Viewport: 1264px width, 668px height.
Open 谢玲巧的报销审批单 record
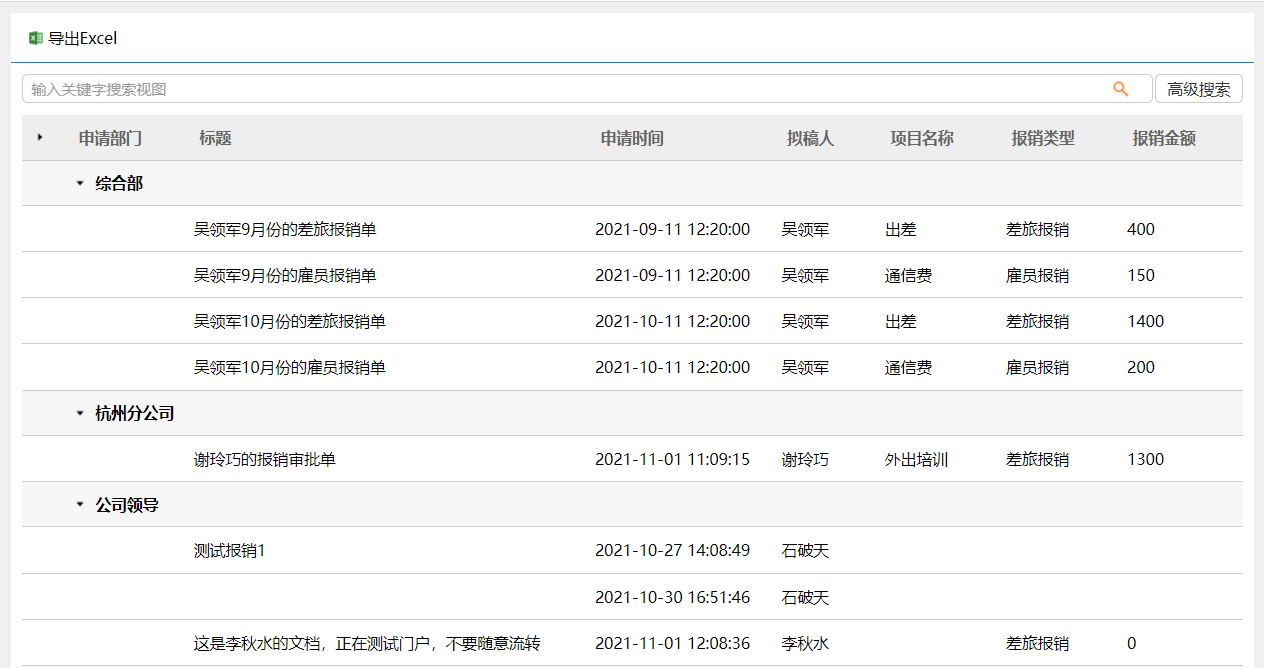pyautogui.click(x=264, y=459)
